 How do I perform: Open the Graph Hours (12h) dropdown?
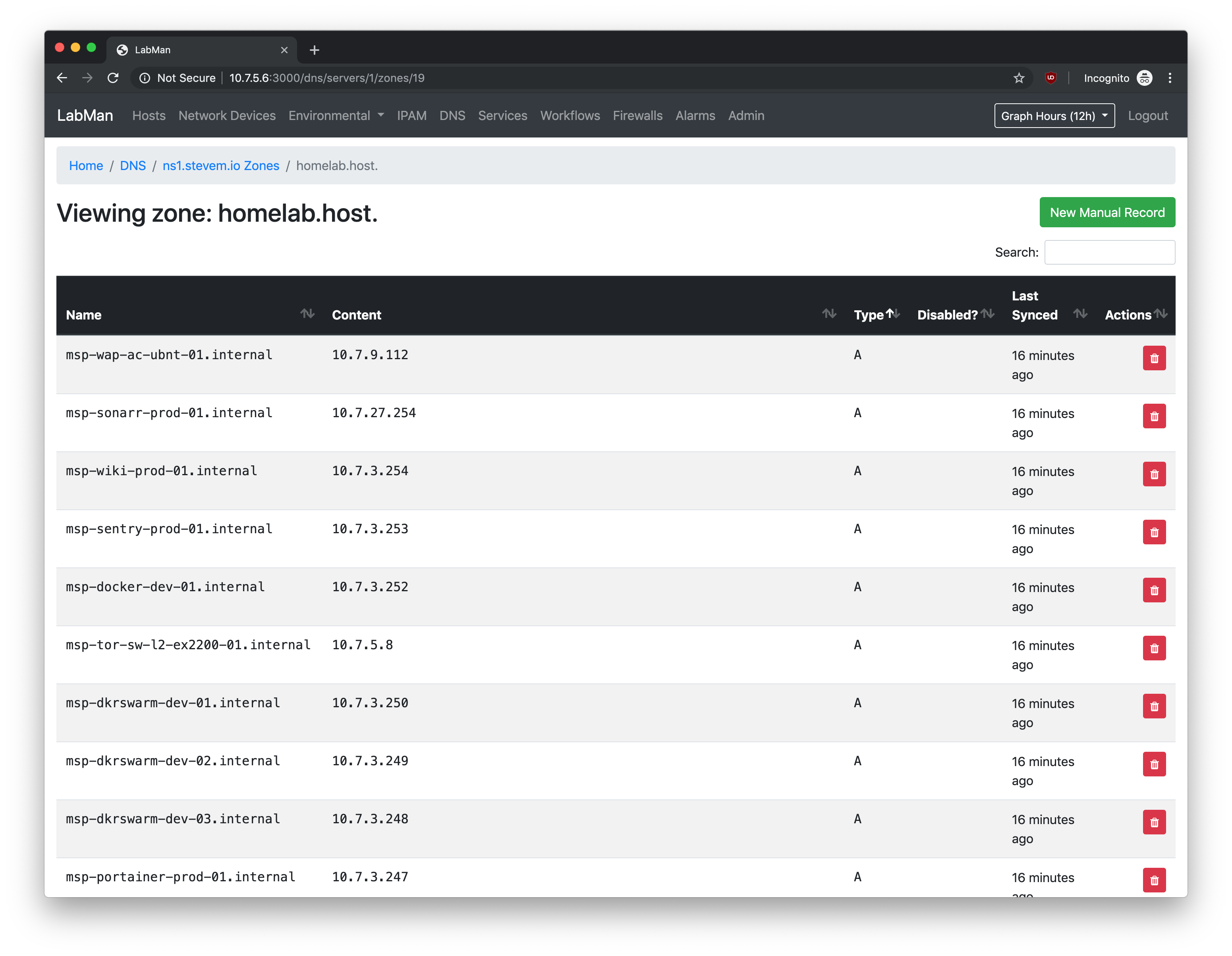click(1054, 116)
